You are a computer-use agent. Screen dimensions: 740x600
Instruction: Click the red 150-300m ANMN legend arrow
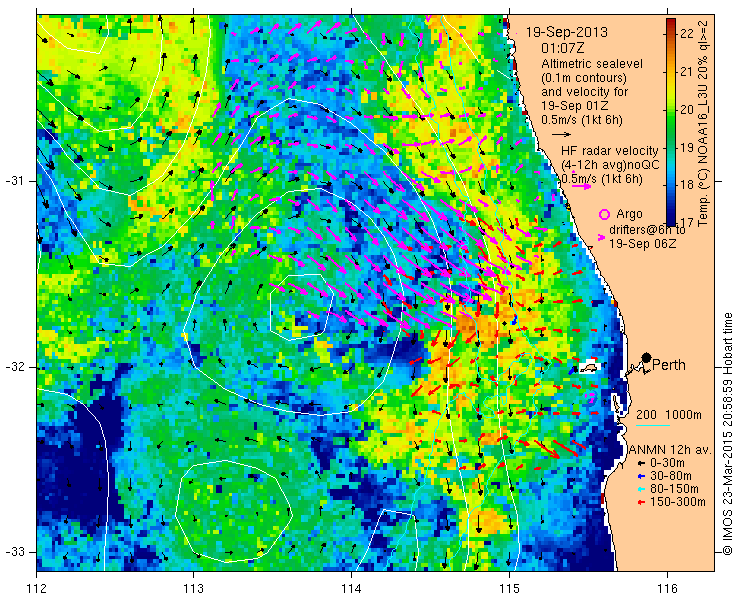coord(640,502)
